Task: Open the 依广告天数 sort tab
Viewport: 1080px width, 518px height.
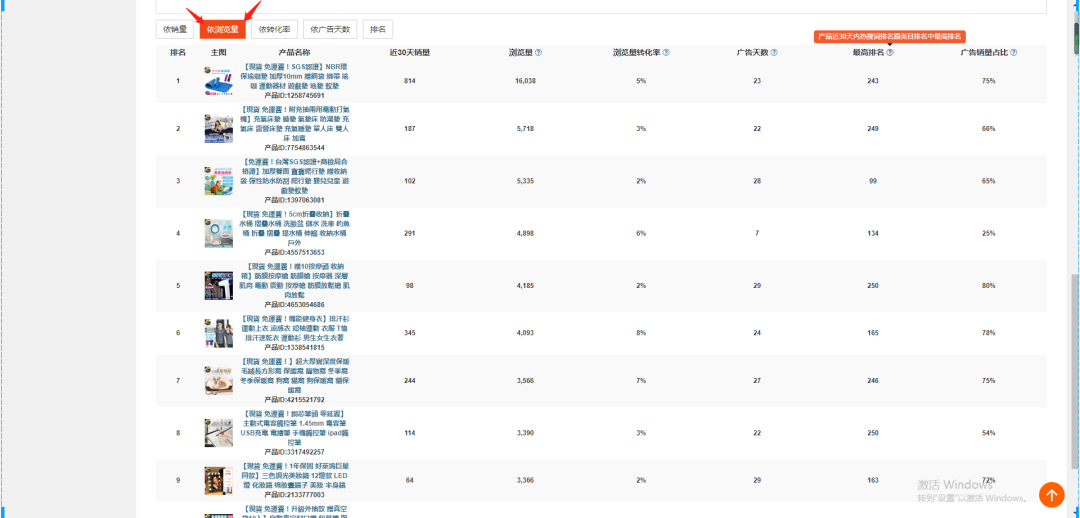Action: click(330, 29)
